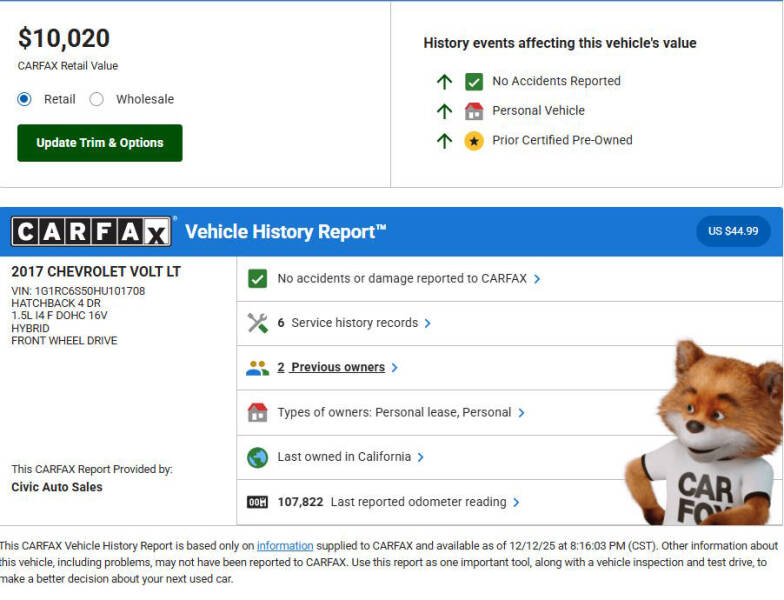784x600 pixels.
Task: Expand the No accidents or damage reported chevron
Action: coord(537,279)
